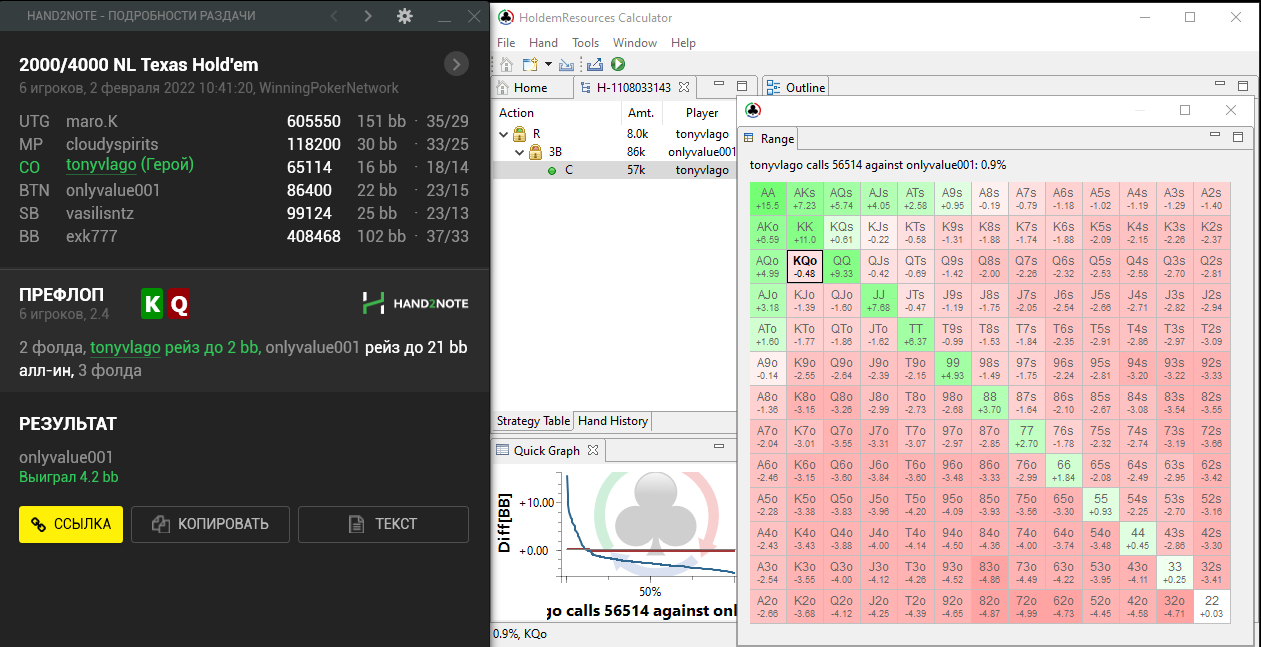The image size is (1261, 647).
Task: Click the Player column header
Action: [x=702, y=113]
